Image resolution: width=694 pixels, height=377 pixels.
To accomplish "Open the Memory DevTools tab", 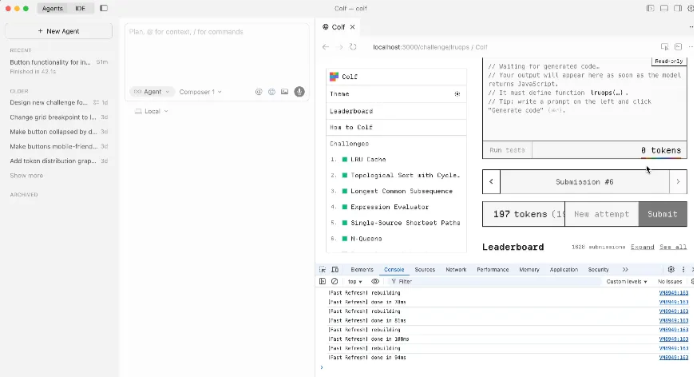I will [529, 269].
